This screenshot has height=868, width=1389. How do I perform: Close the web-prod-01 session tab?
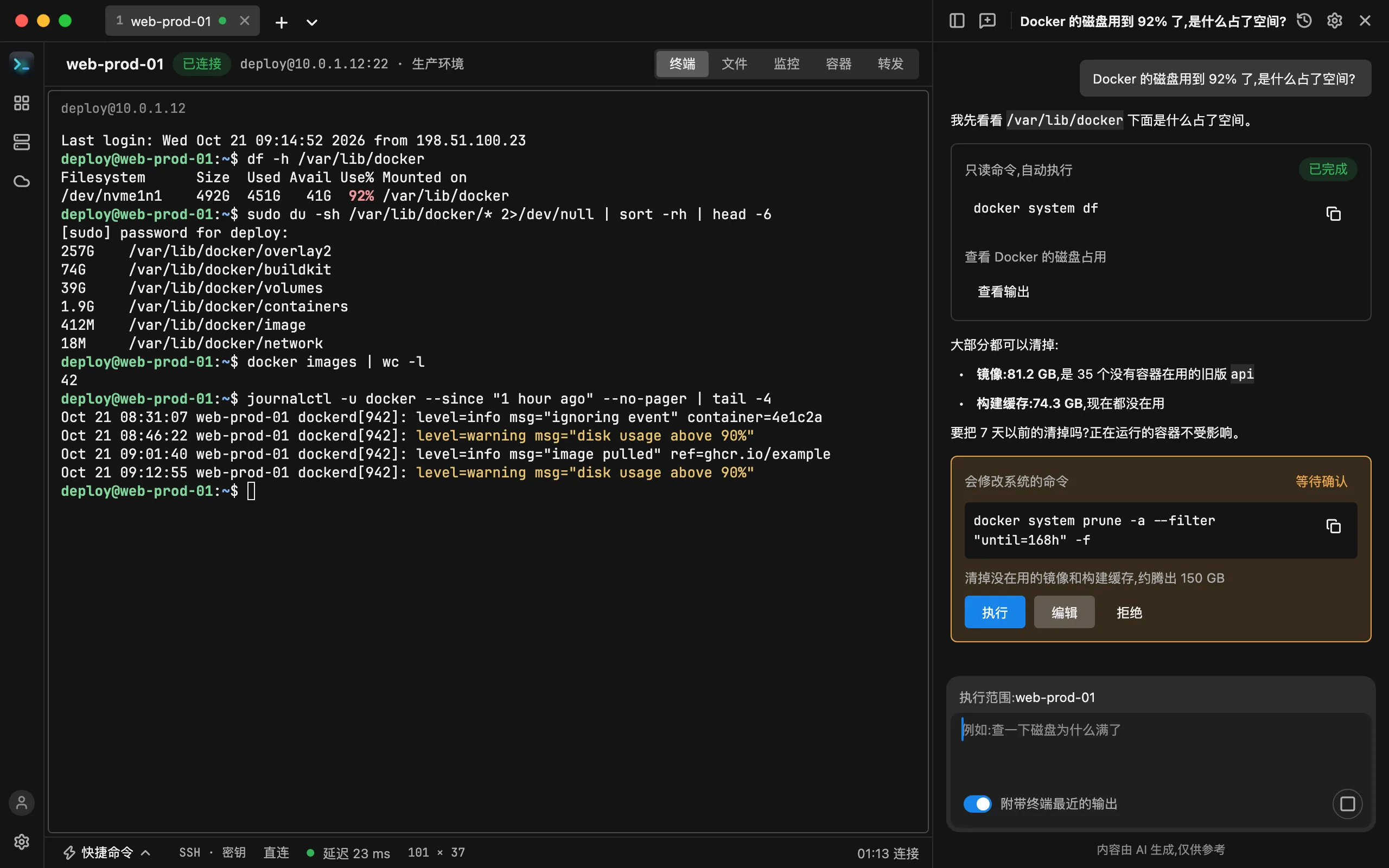[245, 21]
